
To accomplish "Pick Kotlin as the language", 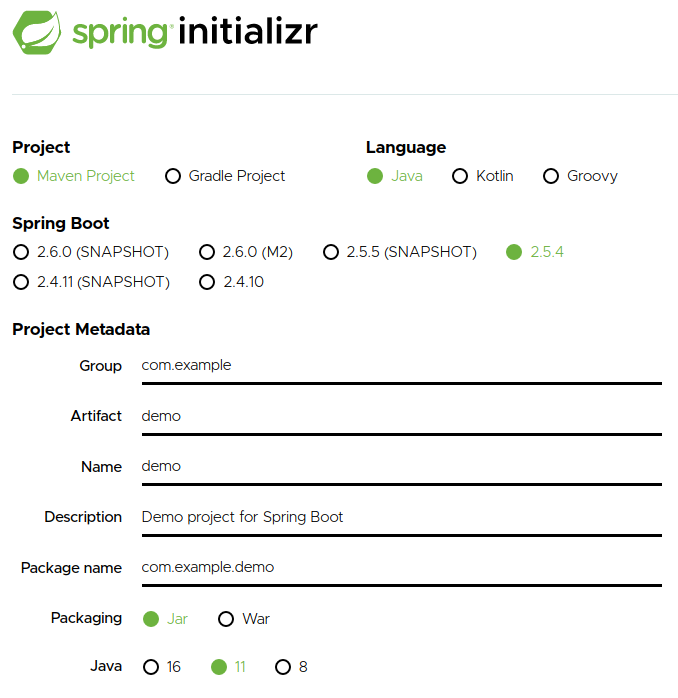I will point(460,176).
